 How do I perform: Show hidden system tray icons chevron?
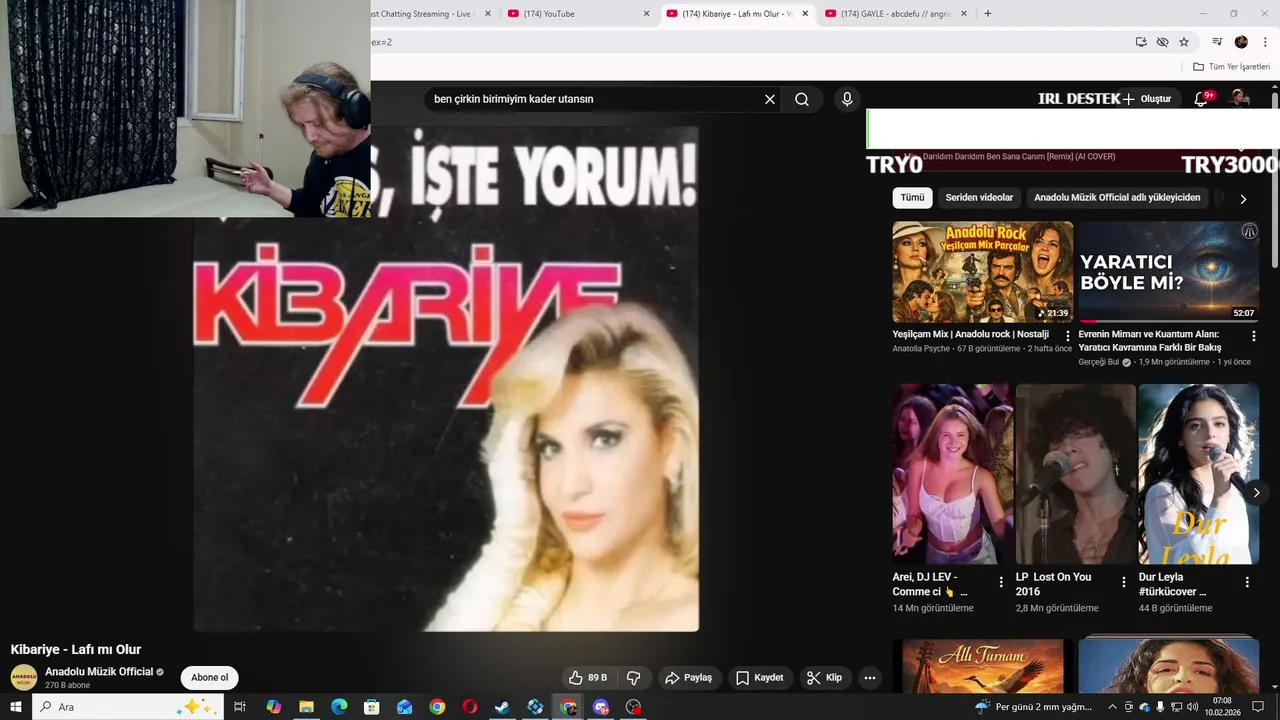[x=1112, y=707]
